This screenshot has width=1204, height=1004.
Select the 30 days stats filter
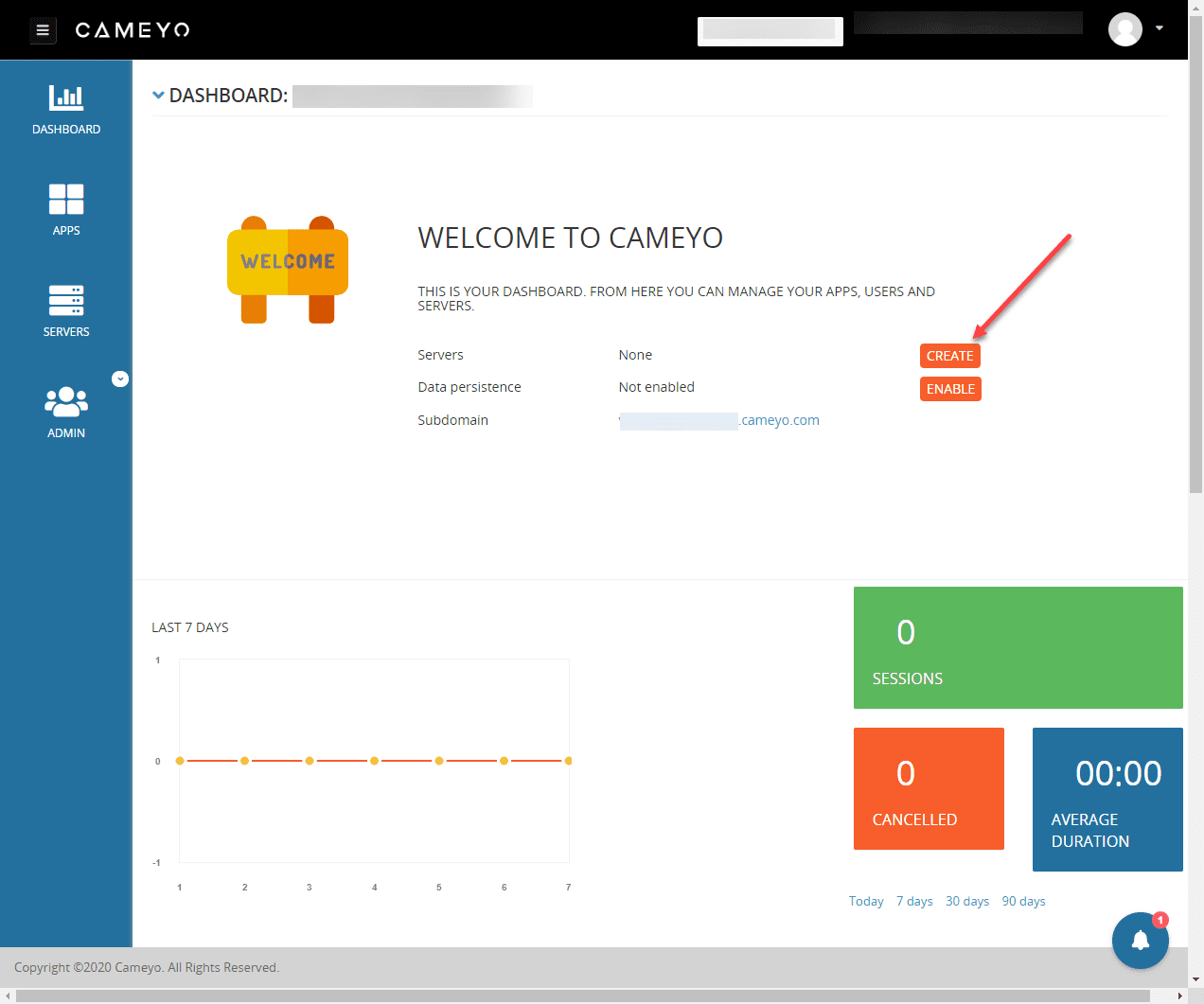pos(966,900)
